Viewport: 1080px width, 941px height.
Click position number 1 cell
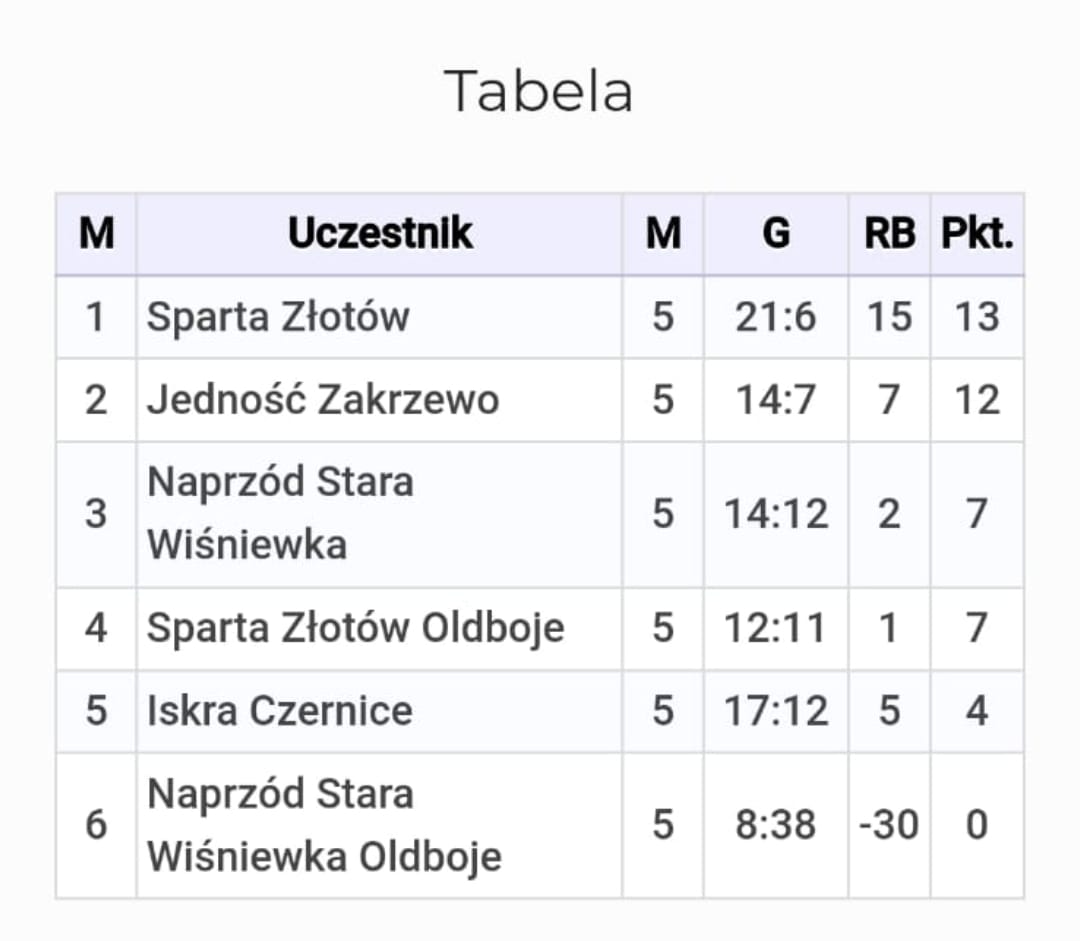(x=96, y=317)
